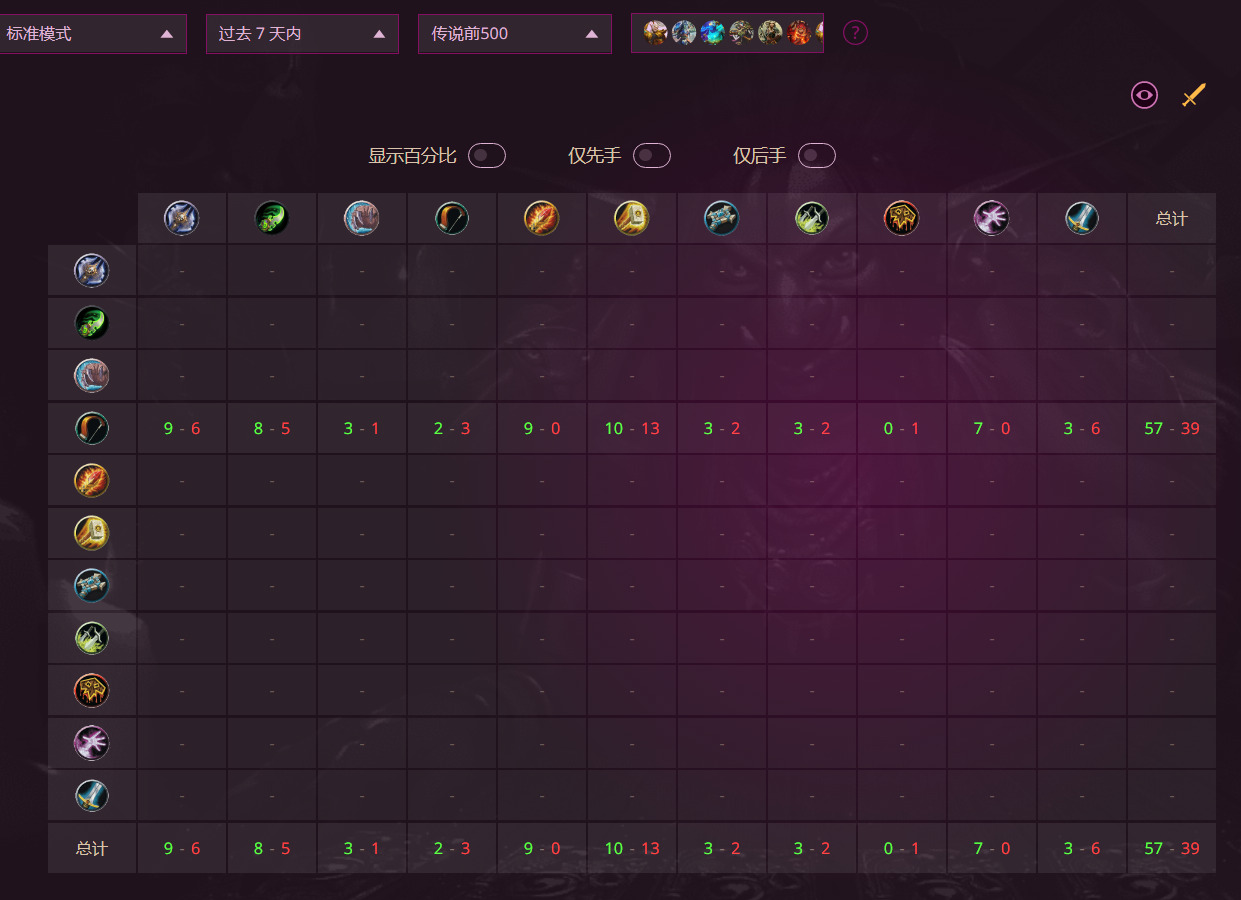Click the 0 - 1 cell in Hunter row
This screenshot has width=1241, height=900.
point(902,428)
